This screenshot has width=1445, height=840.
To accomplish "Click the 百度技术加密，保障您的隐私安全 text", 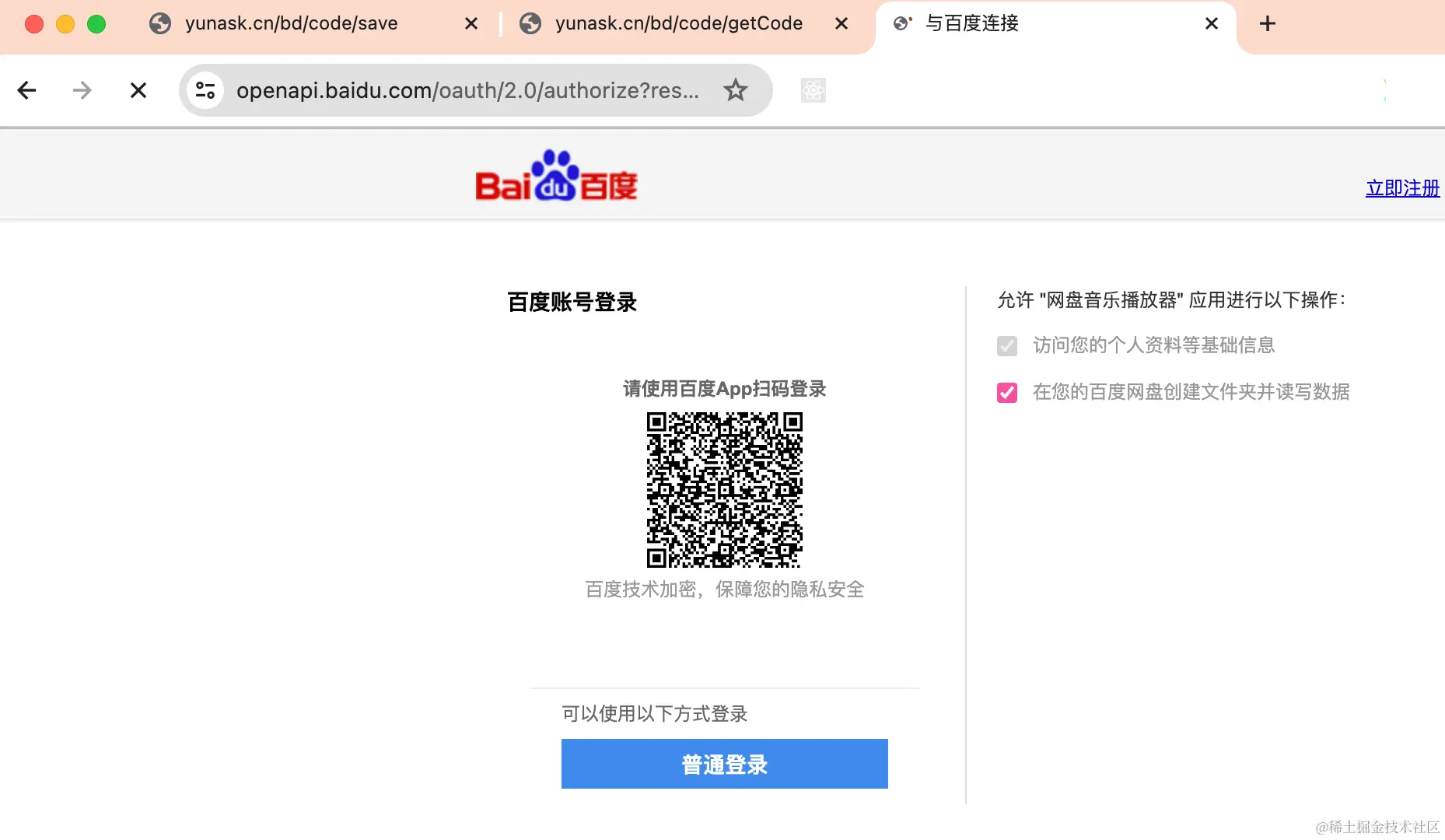I will pyautogui.click(x=724, y=589).
